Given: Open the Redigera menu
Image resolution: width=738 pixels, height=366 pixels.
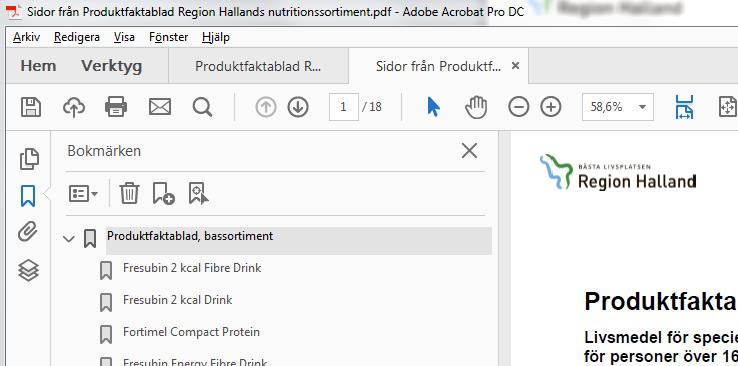Looking at the screenshot, I should tap(77, 37).
